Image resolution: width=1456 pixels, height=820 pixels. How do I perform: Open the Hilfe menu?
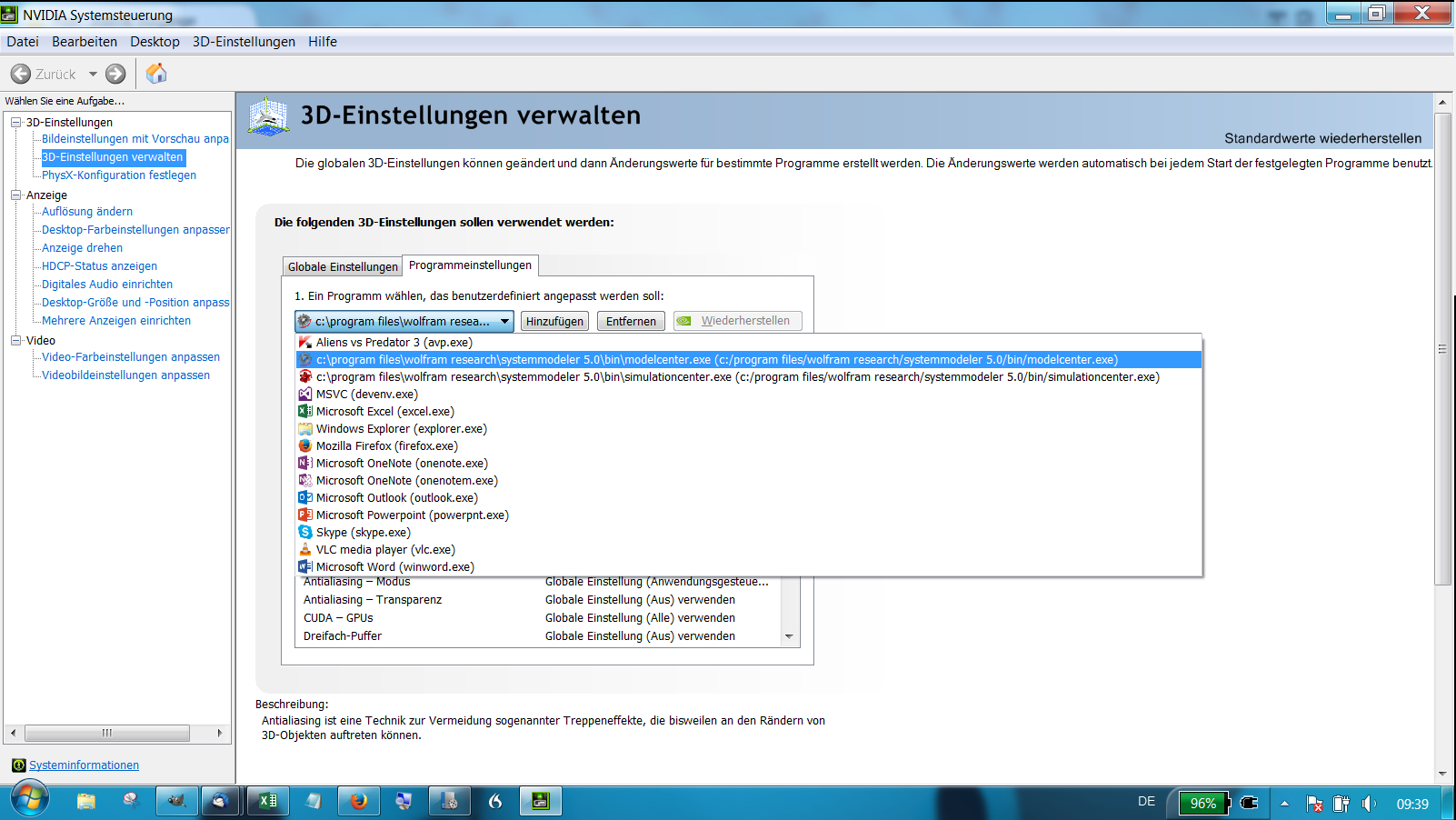click(323, 42)
